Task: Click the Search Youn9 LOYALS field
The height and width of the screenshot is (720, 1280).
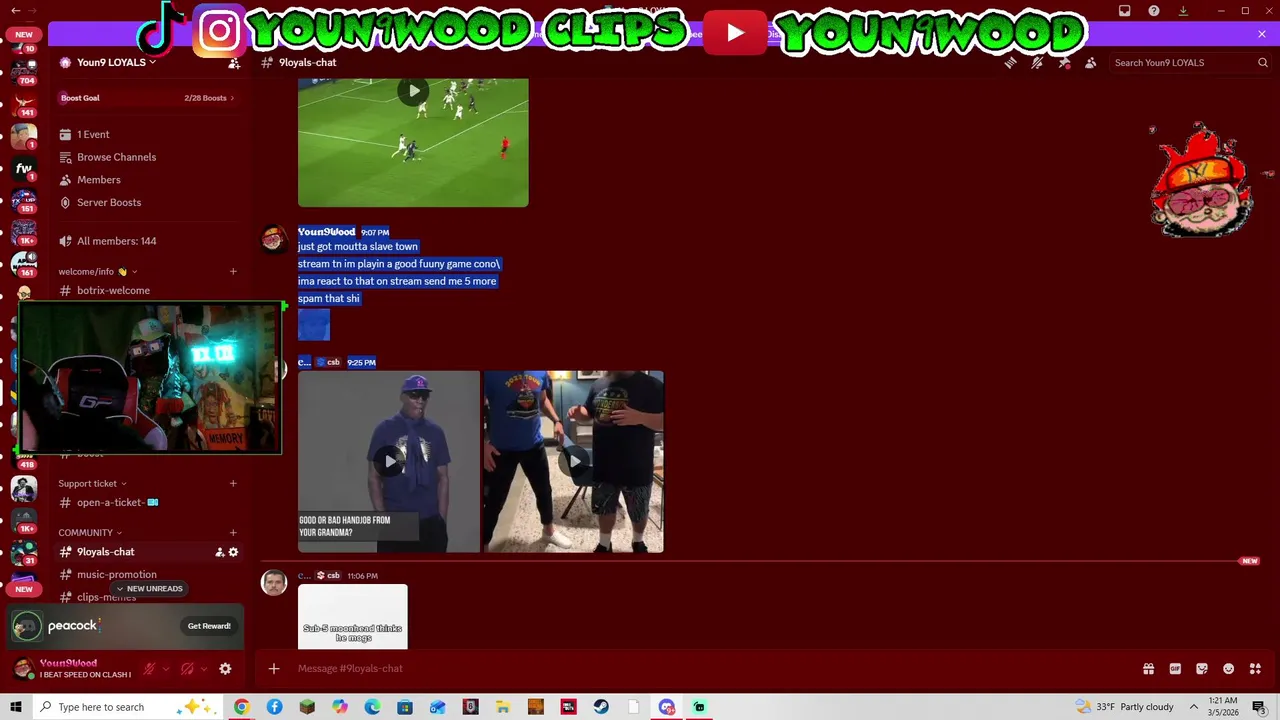Action: pos(1190,62)
